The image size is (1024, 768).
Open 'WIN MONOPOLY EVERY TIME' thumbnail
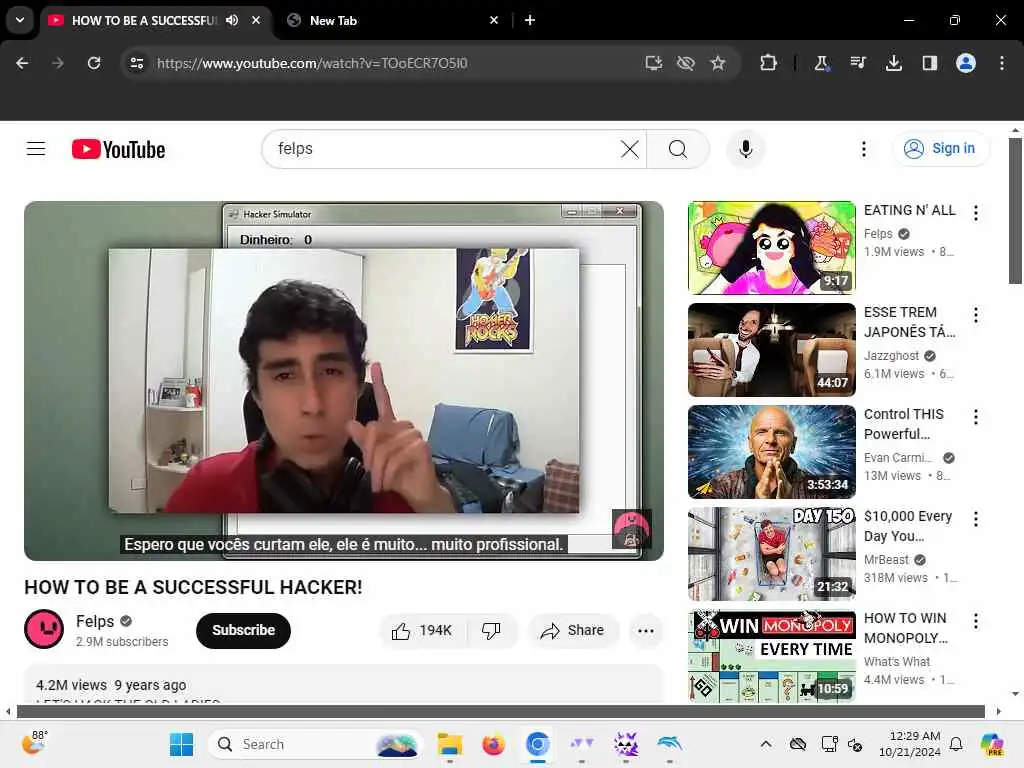(771, 656)
